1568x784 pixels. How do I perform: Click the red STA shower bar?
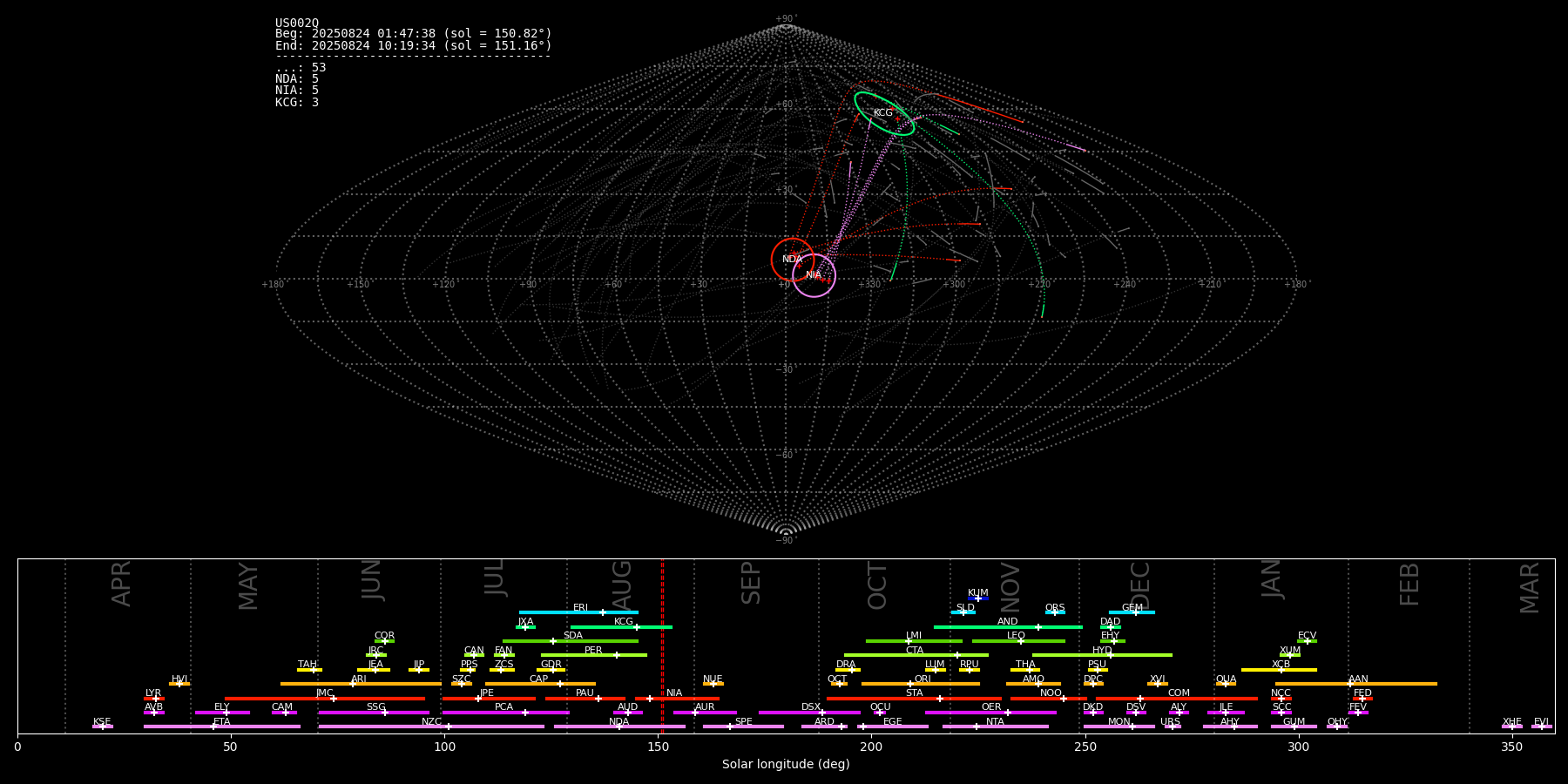[914, 699]
